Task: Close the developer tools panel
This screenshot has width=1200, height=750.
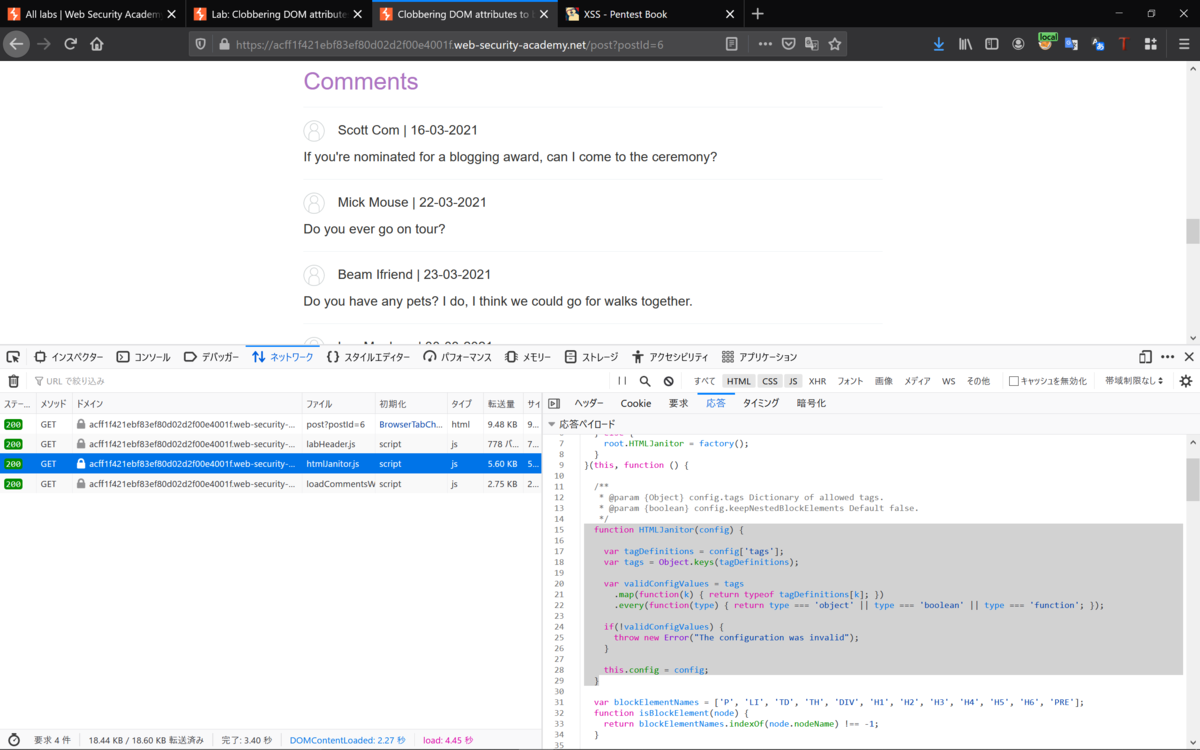Action: pyautogui.click(x=1189, y=357)
